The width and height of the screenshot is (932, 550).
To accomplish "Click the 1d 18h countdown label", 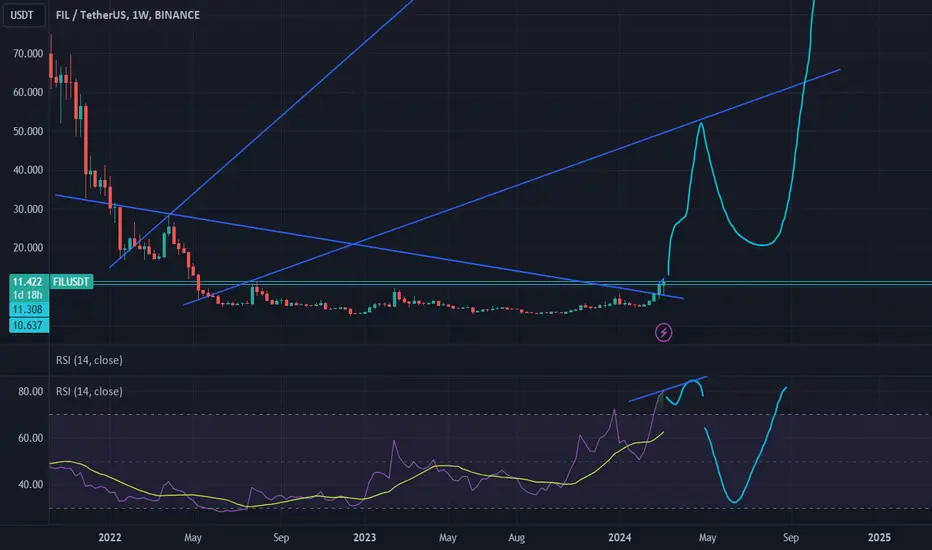I will coord(28,295).
